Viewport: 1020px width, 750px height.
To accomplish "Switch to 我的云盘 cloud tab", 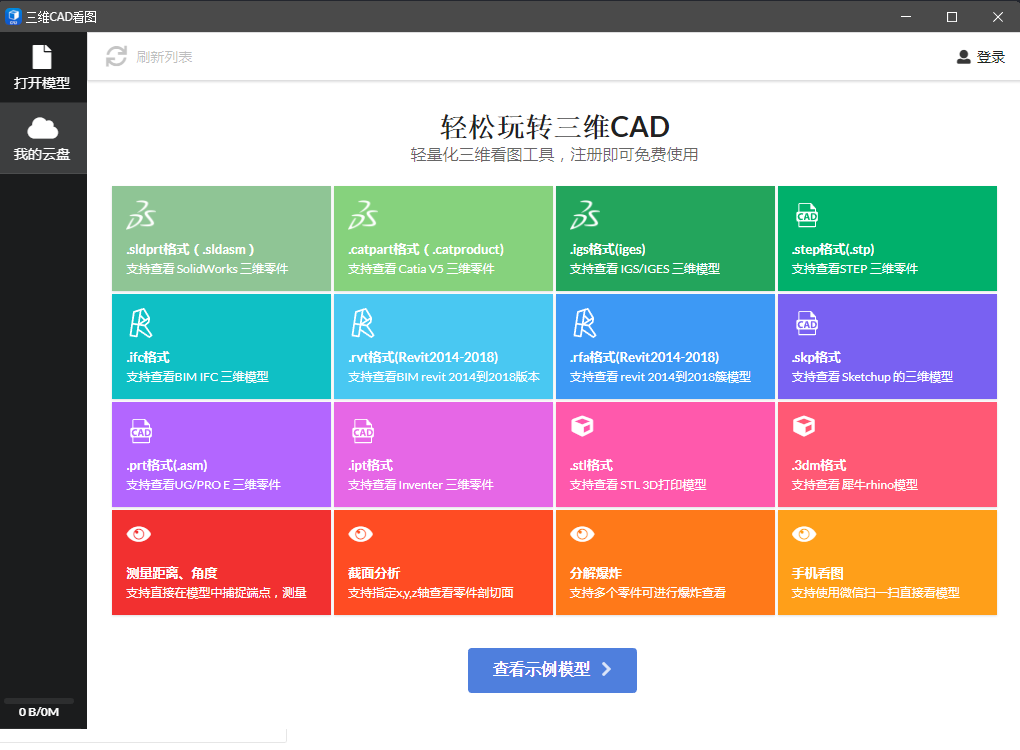I will click(42, 139).
